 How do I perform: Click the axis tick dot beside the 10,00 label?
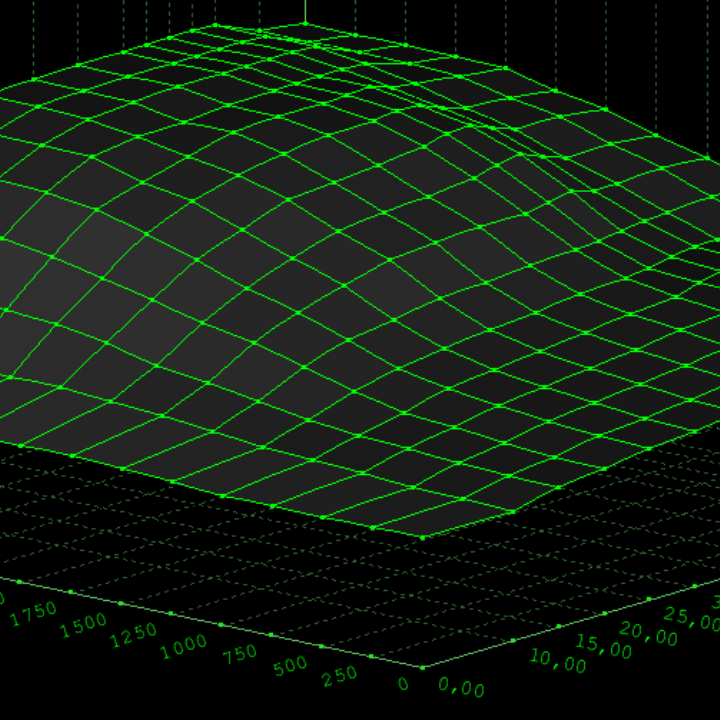point(513,641)
